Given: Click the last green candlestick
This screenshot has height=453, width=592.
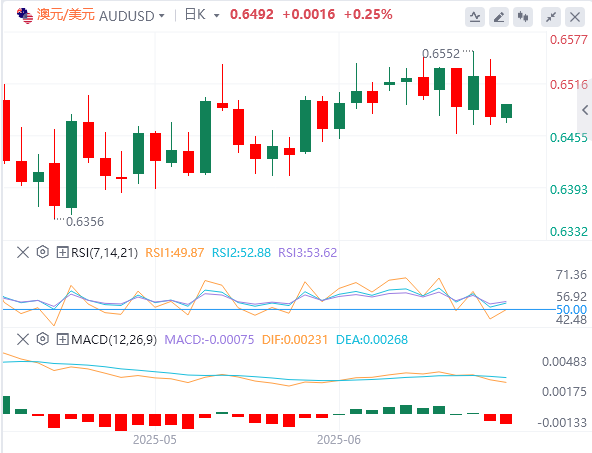Looking at the screenshot, I should [506, 111].
